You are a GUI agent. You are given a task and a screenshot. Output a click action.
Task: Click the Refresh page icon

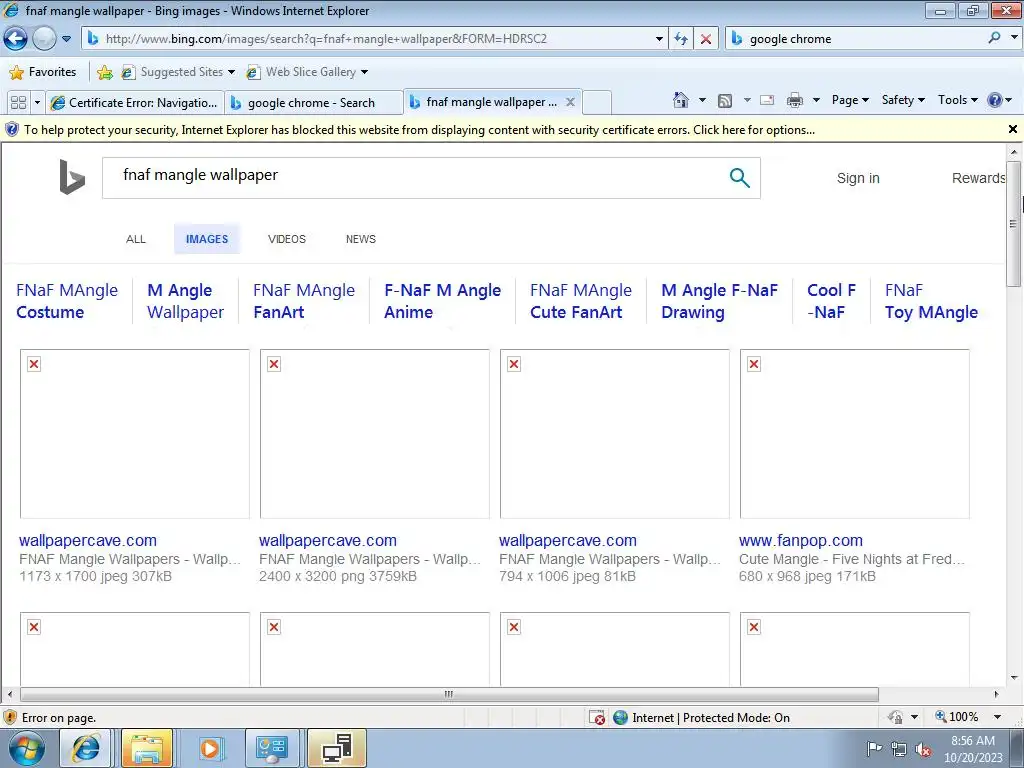[x=681, y=39]
